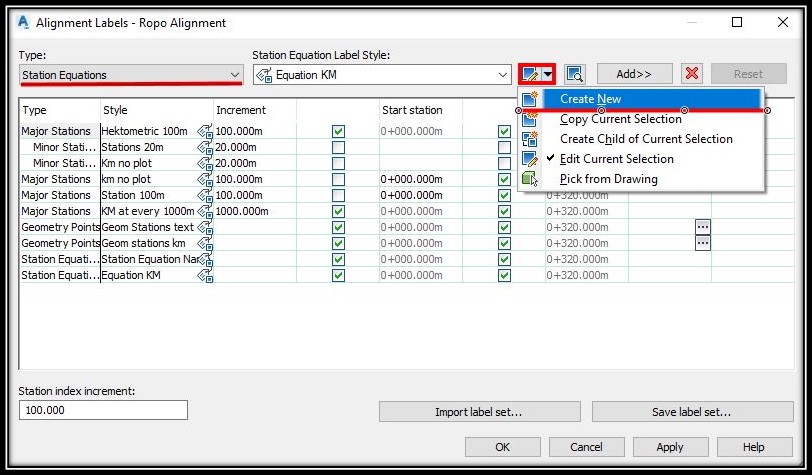Image resolution: width=812 pixels, height=475 pixels.
Task: Check the checkbox after Increment in Stations 20m row
Action: [x=338, y=148]
